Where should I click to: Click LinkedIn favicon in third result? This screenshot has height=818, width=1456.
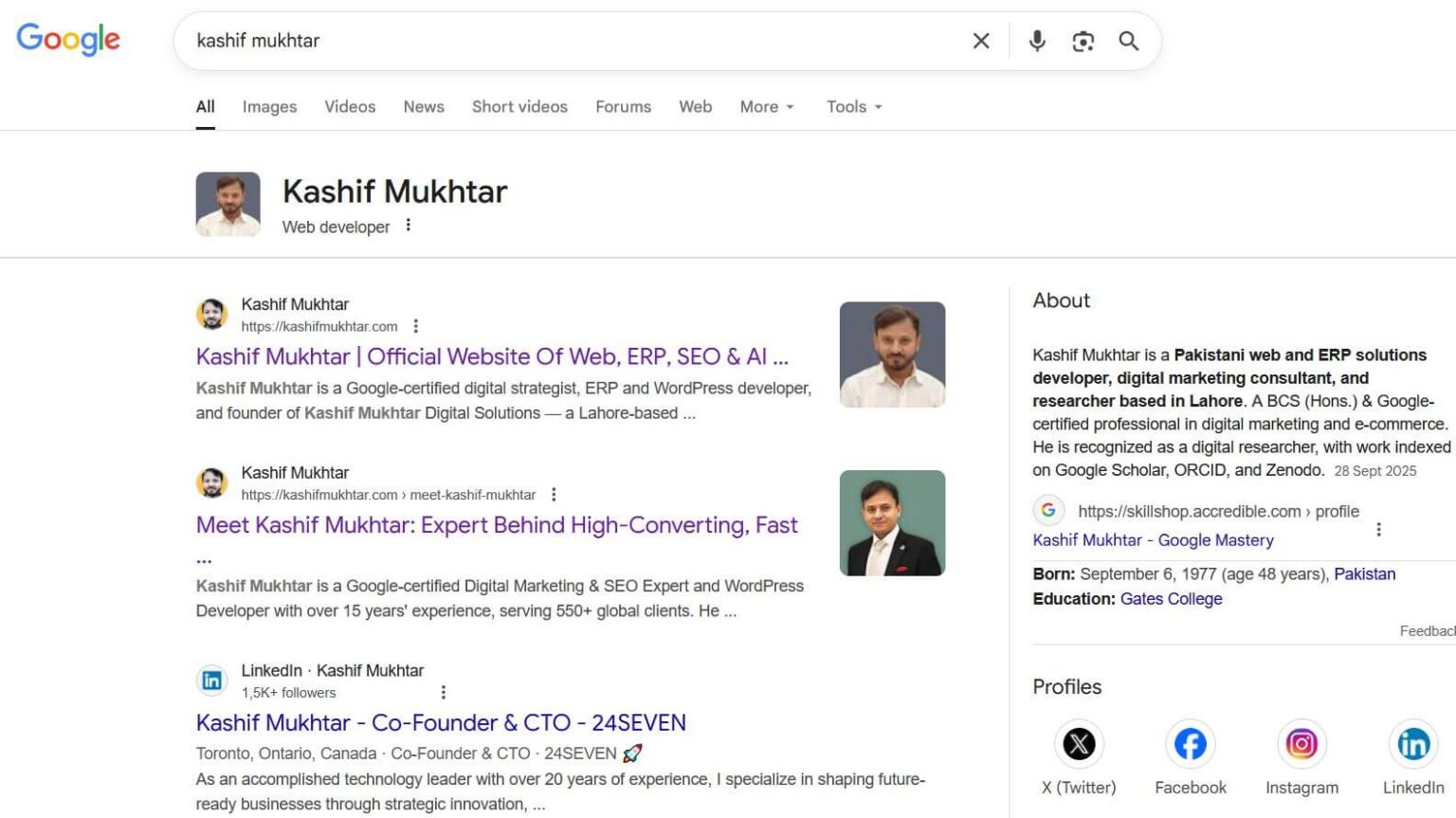(212, 681)
